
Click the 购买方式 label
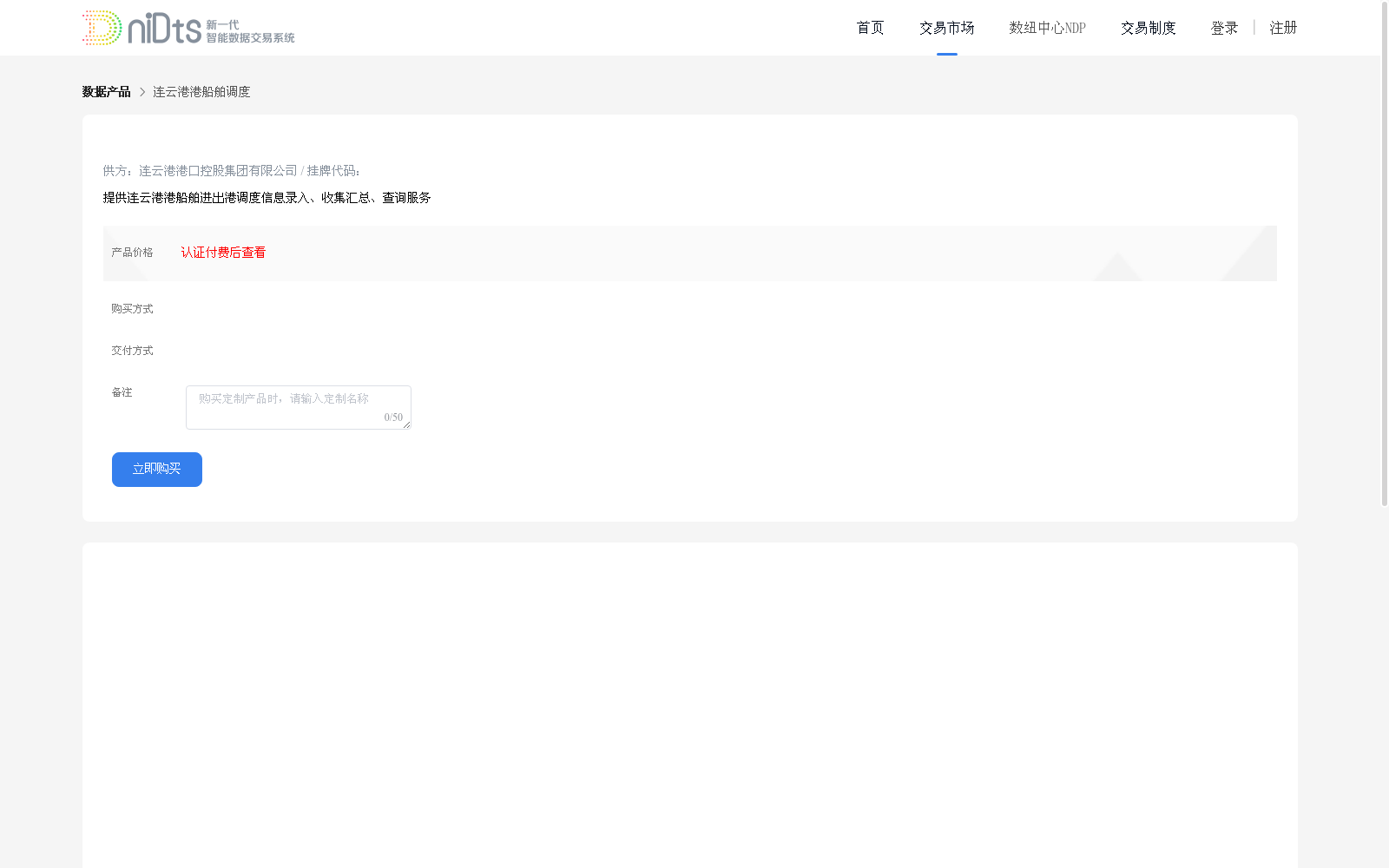[132, 309]
